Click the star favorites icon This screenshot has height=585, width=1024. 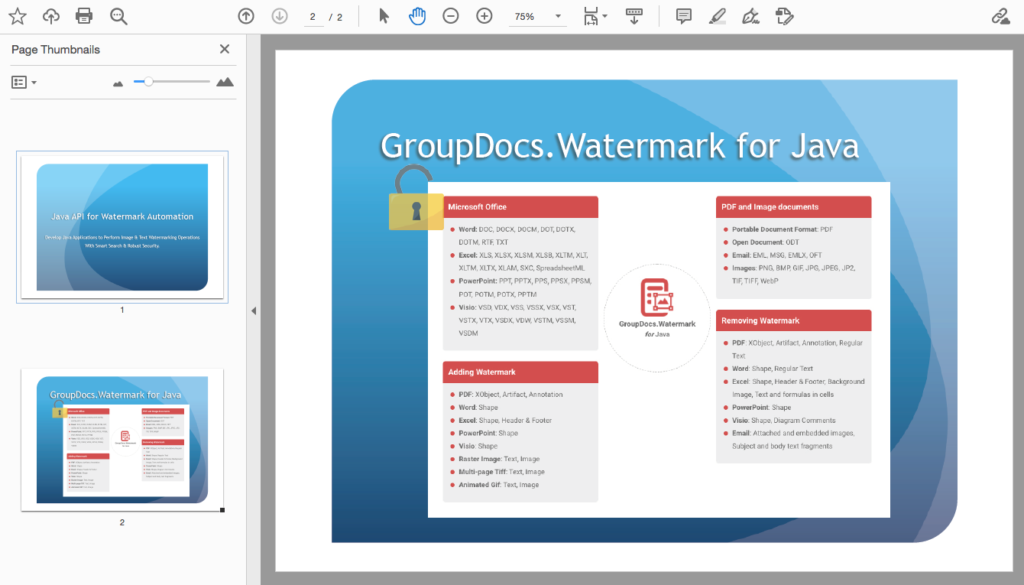(18, 15)
